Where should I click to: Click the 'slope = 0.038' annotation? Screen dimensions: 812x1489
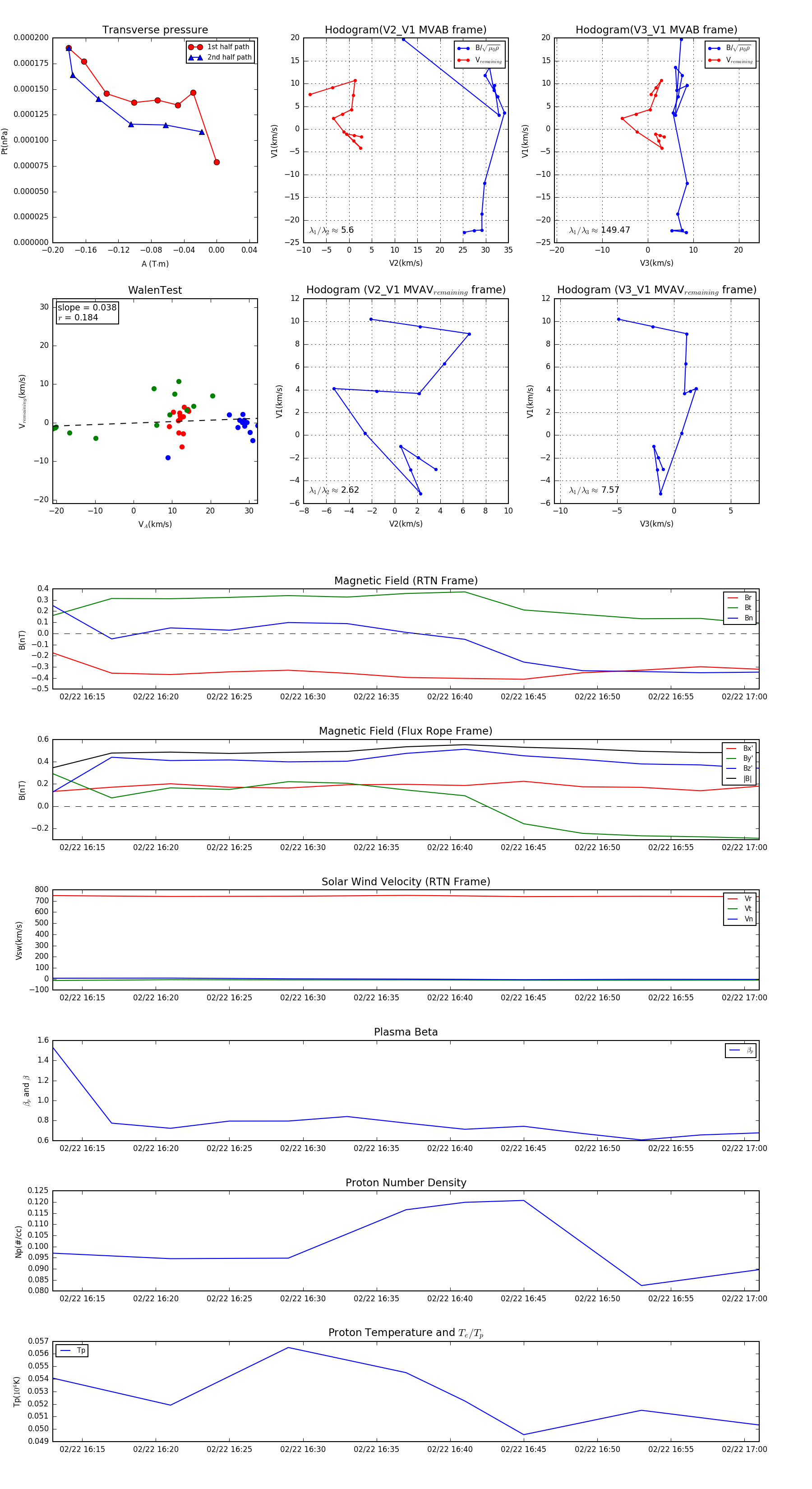pyautogui.click(x=87, y=308)
